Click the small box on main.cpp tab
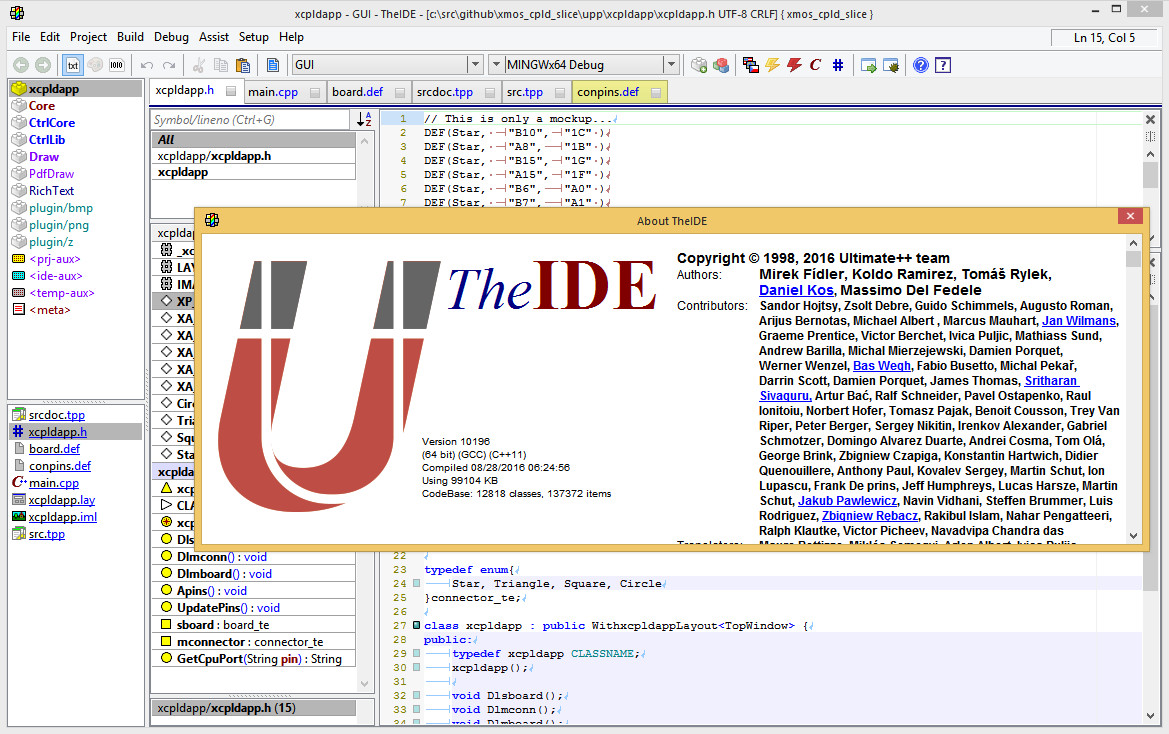The width and height of the screenshot is (1169, 734). tap(315, 92)
